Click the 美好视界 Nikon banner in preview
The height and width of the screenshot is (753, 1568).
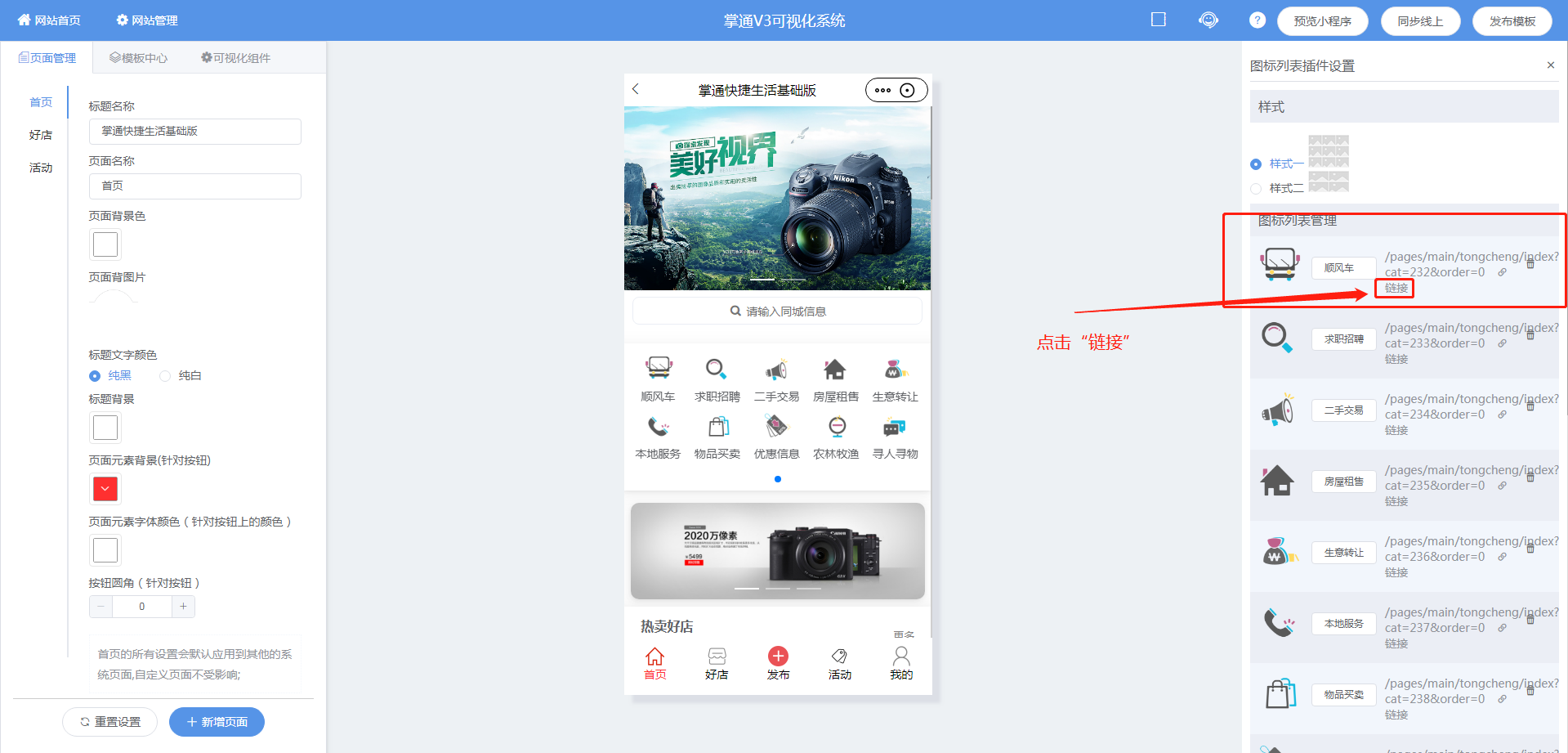(x=777, y=198)
